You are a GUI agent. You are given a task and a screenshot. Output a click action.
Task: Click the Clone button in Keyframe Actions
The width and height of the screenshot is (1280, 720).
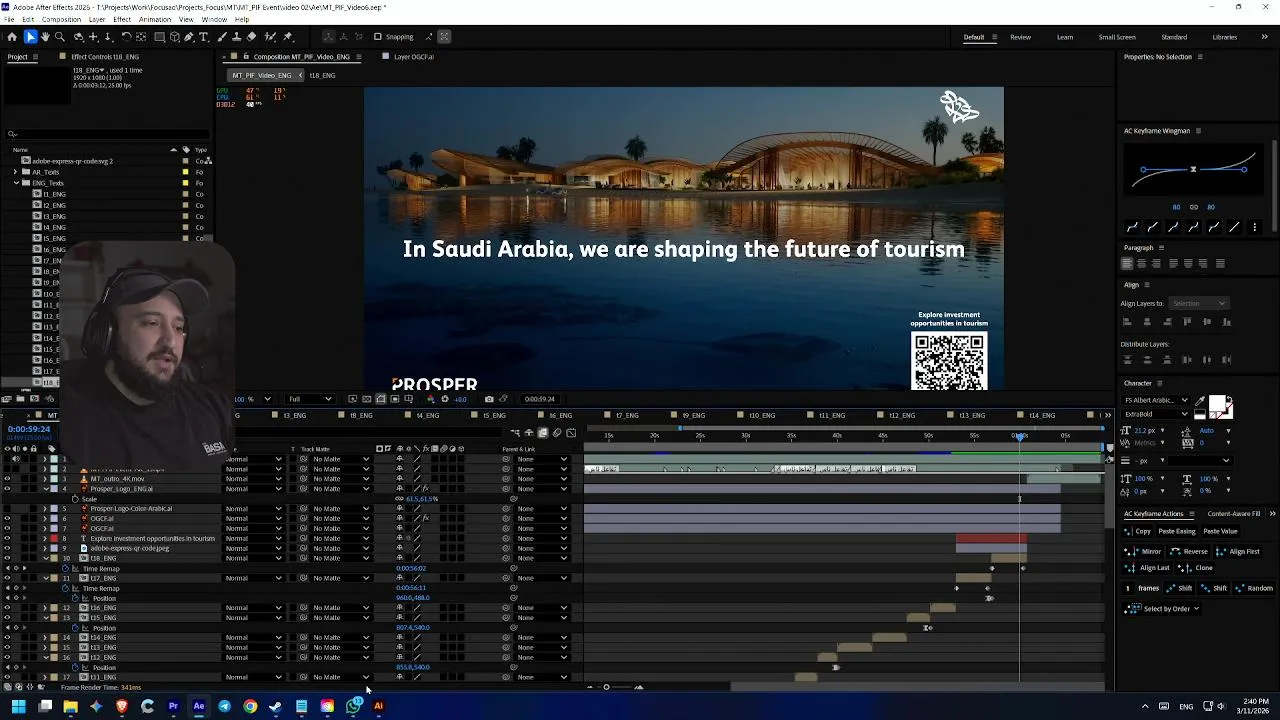pyautogui.click(x=1197, y=568)
